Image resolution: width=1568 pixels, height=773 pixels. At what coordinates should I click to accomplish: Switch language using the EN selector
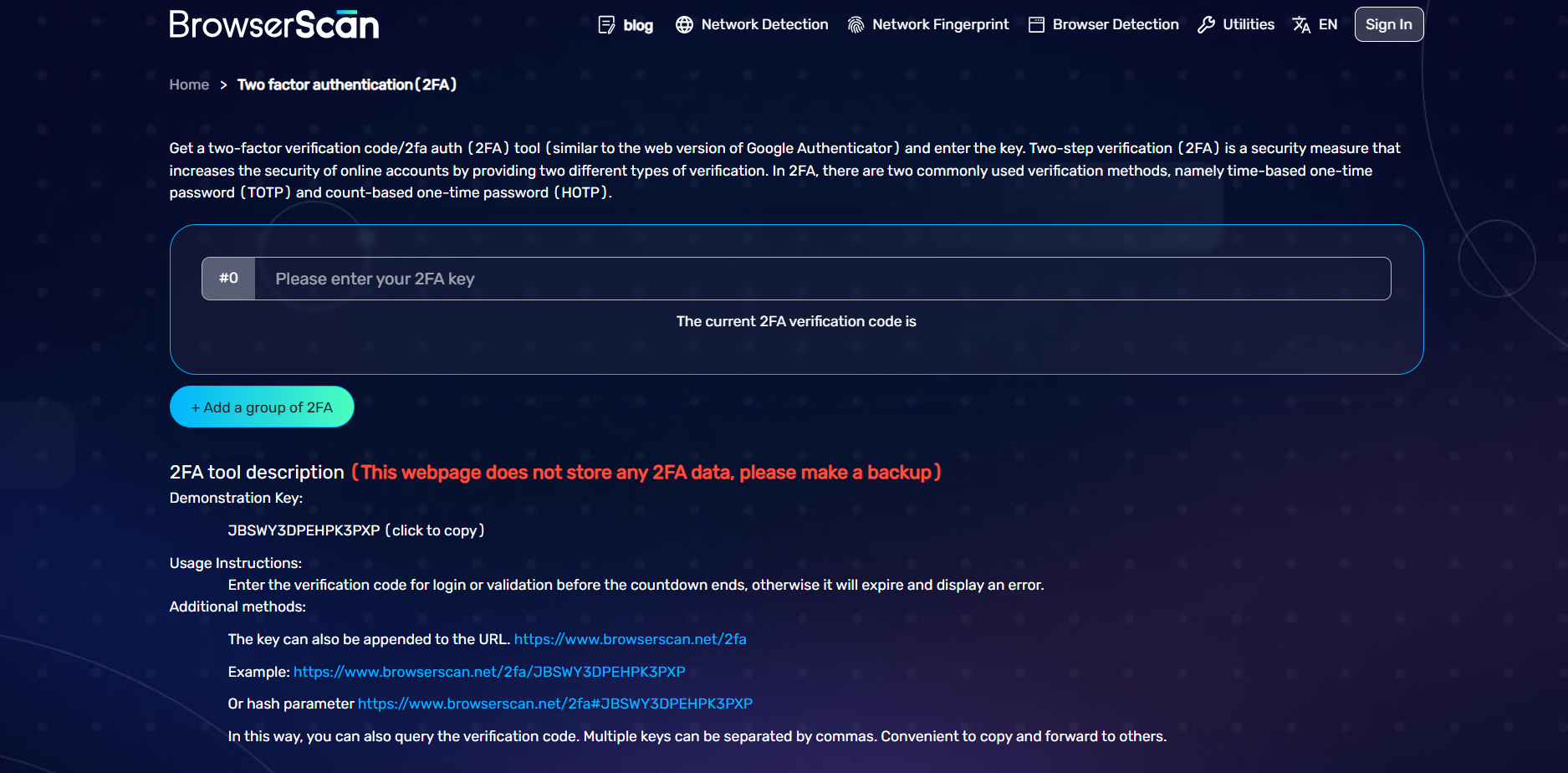pyautogui.click(x=1327, y=25)
